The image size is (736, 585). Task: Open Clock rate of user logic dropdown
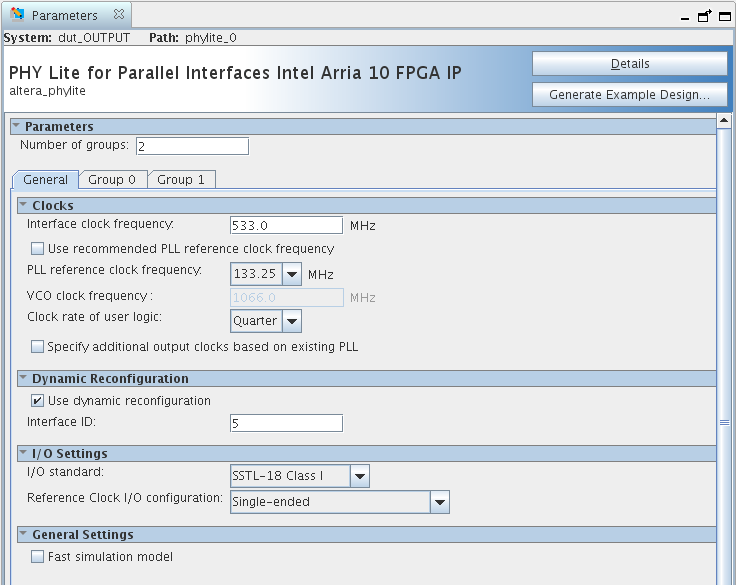click(x=292, y=321)
